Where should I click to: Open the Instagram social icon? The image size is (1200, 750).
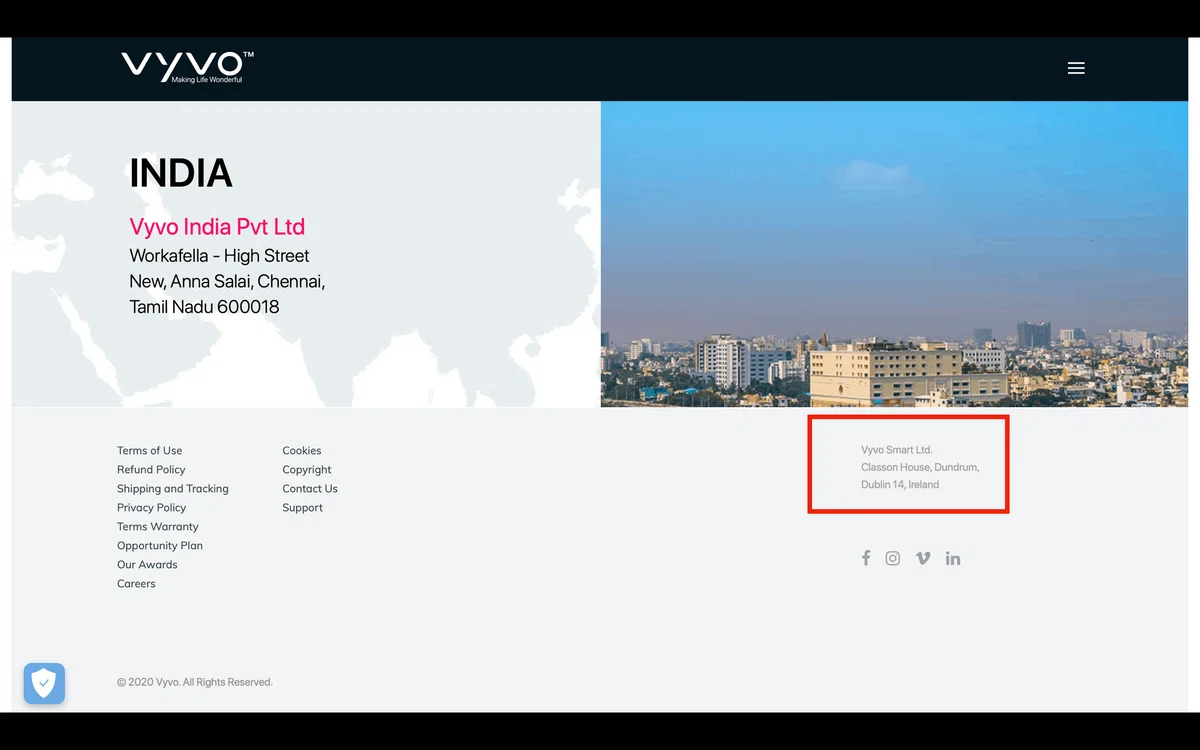click(893, 558)
